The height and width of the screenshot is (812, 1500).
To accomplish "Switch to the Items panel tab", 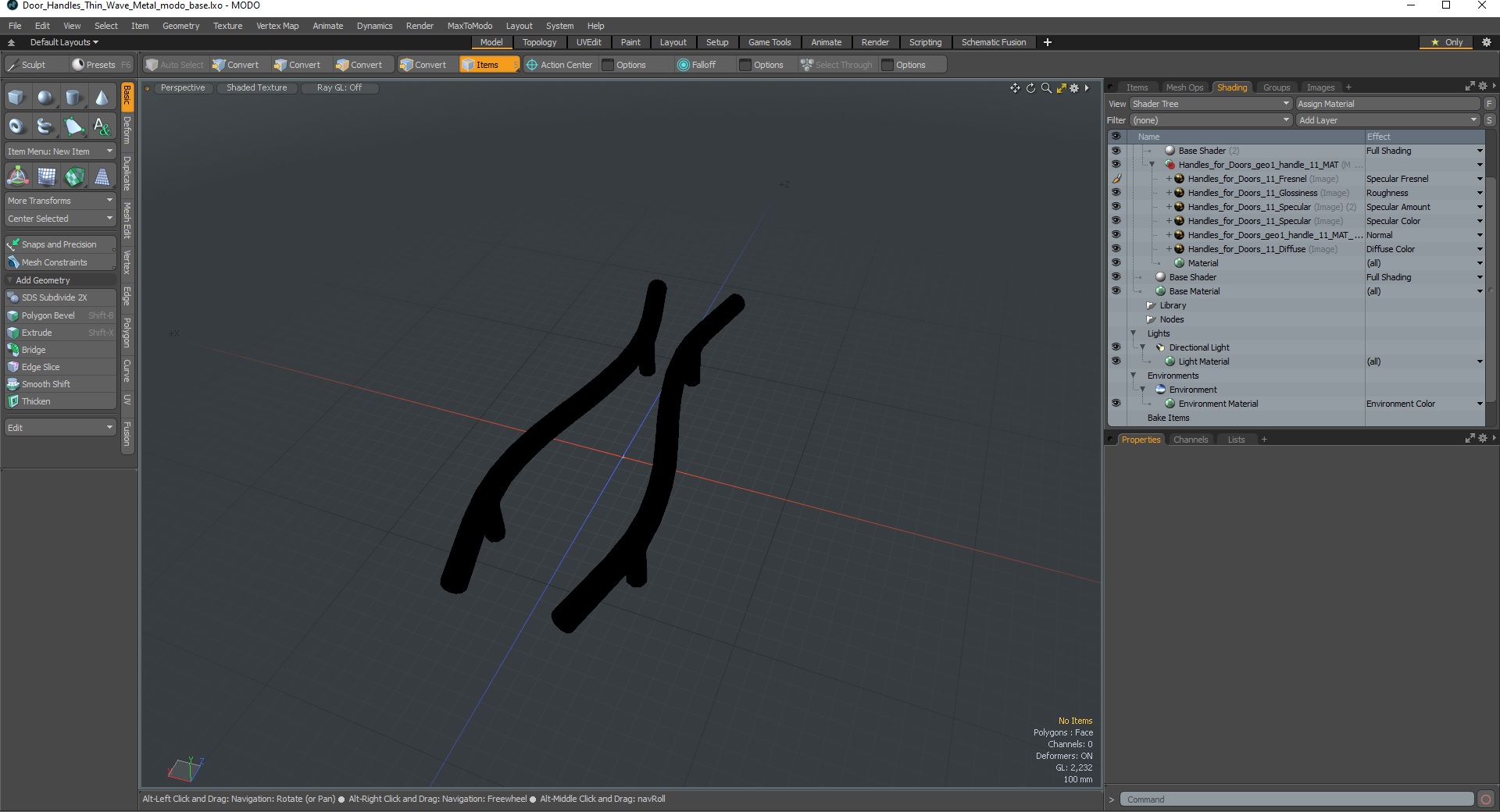I will coord(1137,87).
